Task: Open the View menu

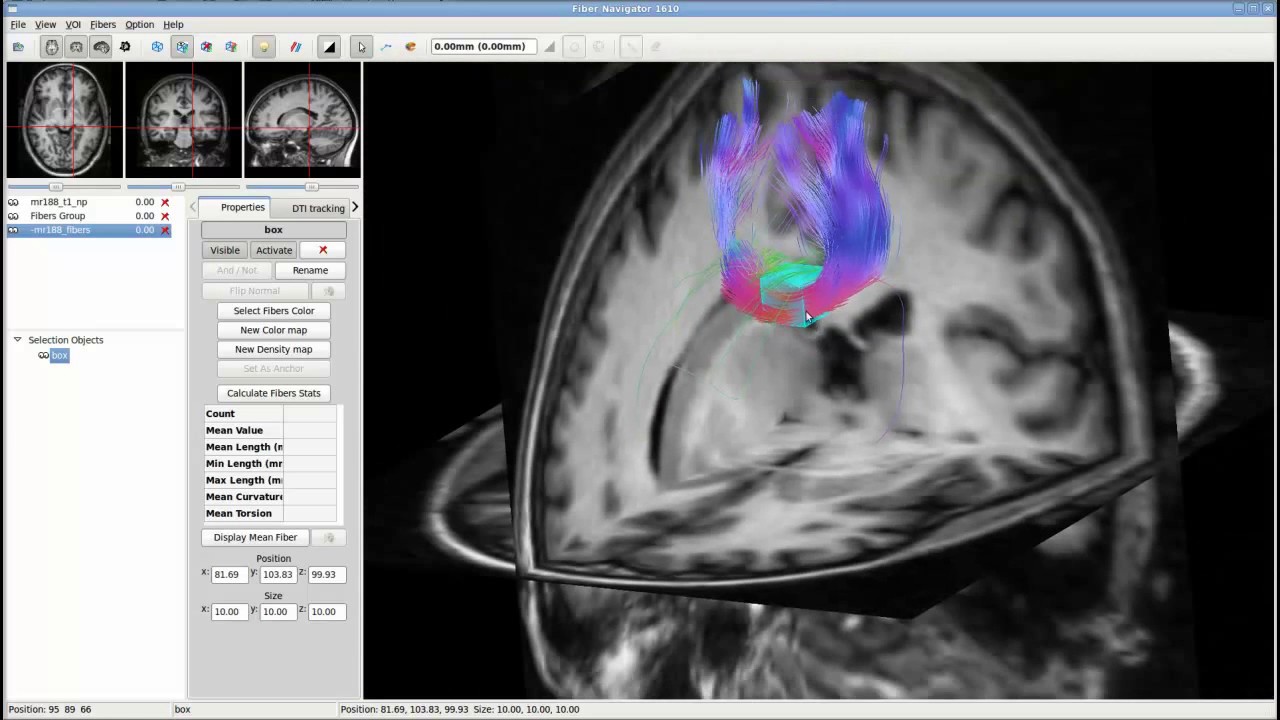Action: click(x=45, y=24)
